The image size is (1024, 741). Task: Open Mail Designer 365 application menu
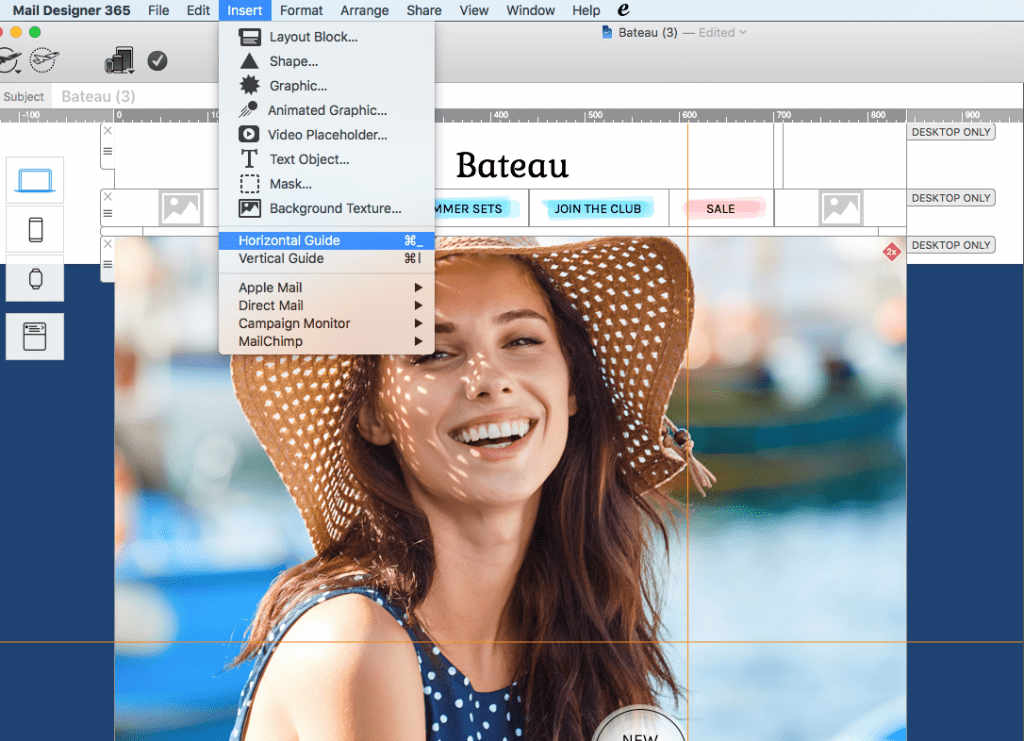(71, 10)
